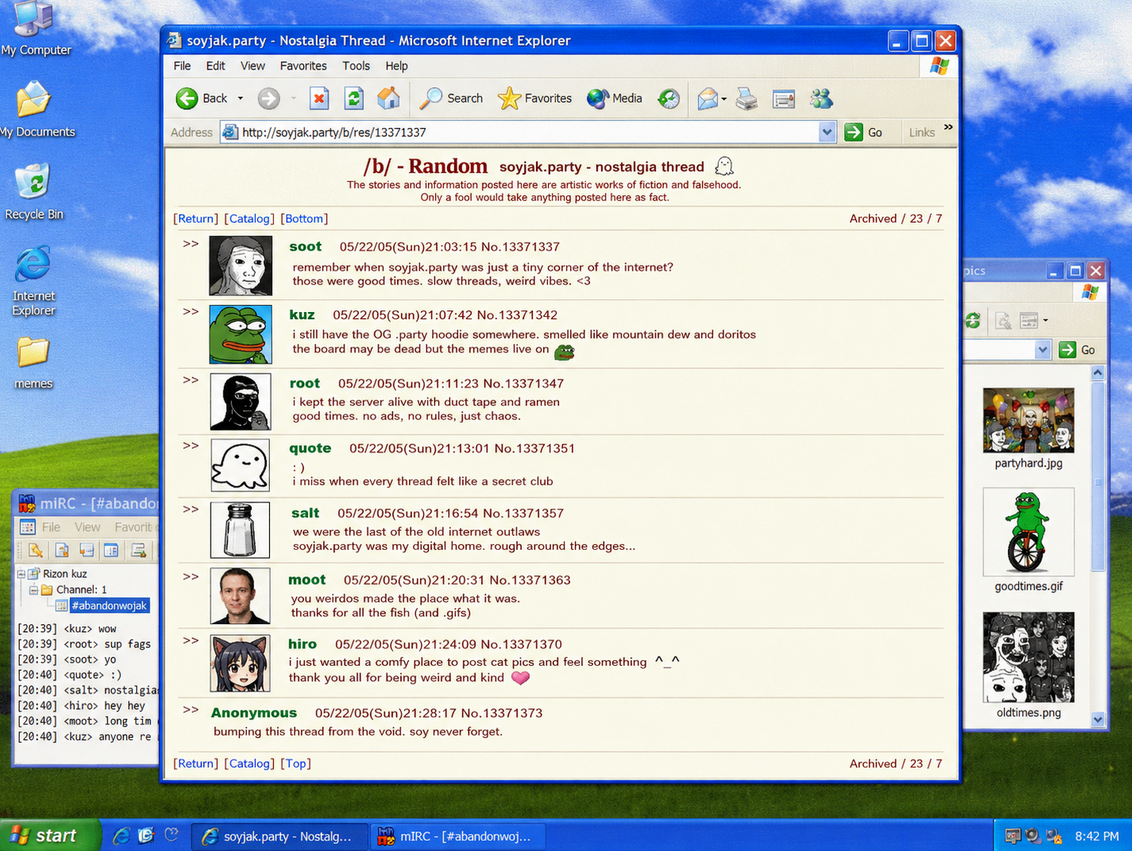Image resolution: width=1132 pixels, height=851 pixels.
Task: Open the View menu in Internet Explorer
Action: click(x=253, y=66)
